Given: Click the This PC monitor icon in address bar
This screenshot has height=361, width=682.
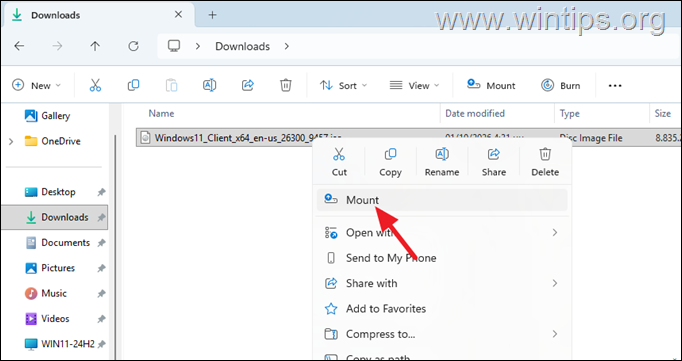Looking at the screenshot, I should click(174, 46).
